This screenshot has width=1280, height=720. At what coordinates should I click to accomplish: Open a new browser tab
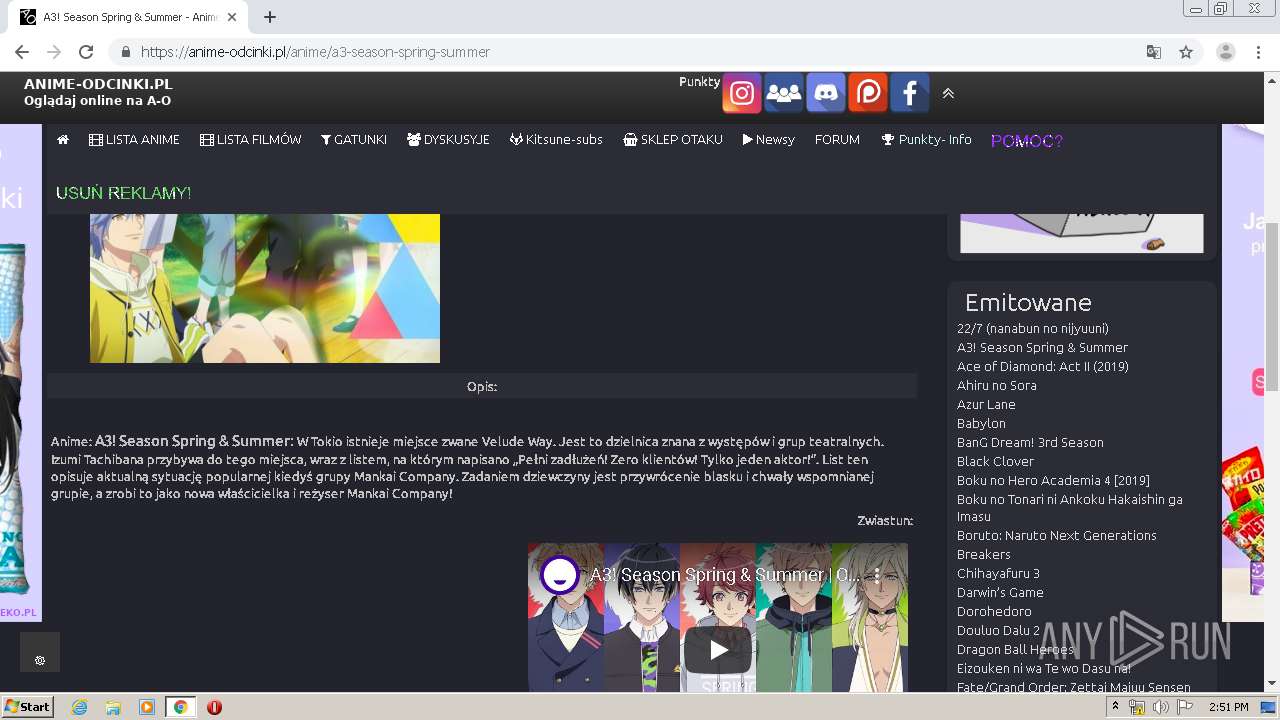coord(270,17)
